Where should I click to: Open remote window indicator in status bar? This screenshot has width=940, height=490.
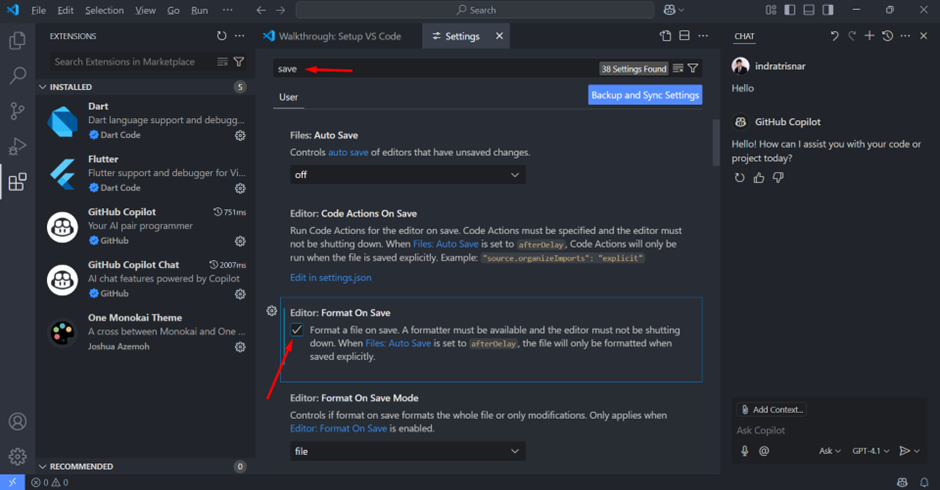click(x=13, y=482)
